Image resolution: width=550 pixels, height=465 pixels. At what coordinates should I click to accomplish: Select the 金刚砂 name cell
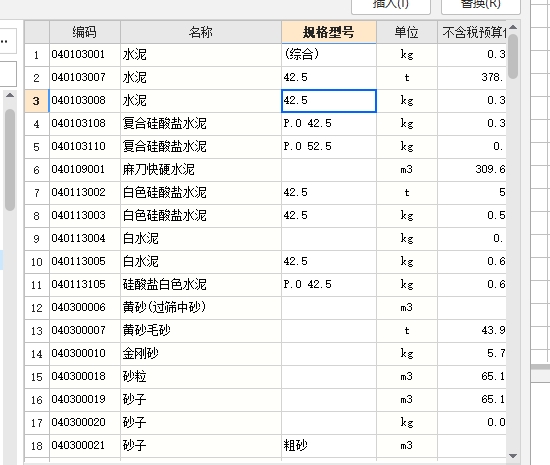(x=201, y=353)
